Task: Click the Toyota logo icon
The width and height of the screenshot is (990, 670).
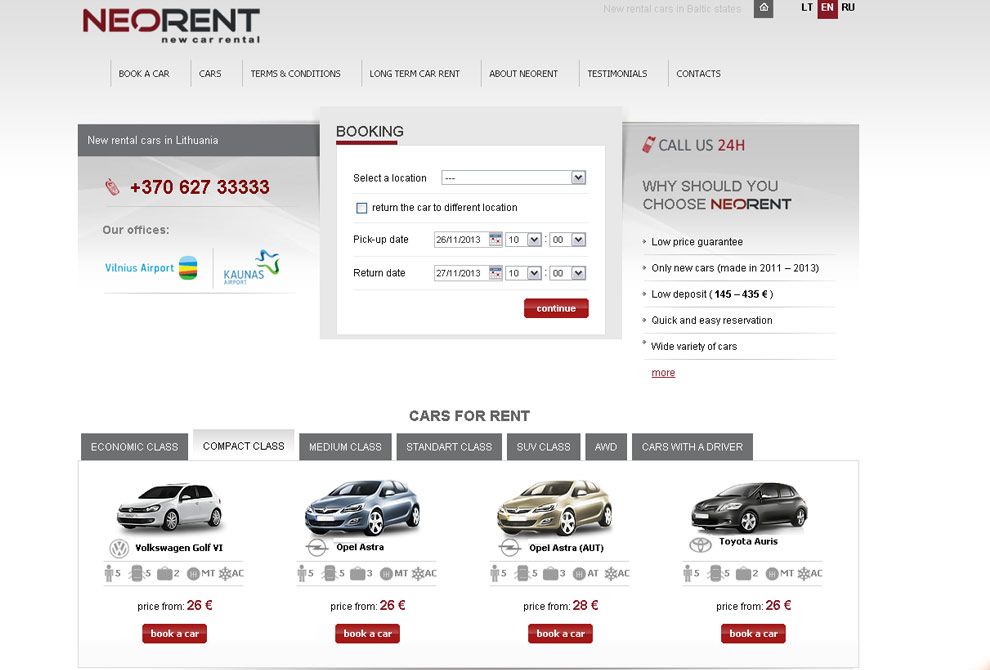Action: tap(700, 544)
